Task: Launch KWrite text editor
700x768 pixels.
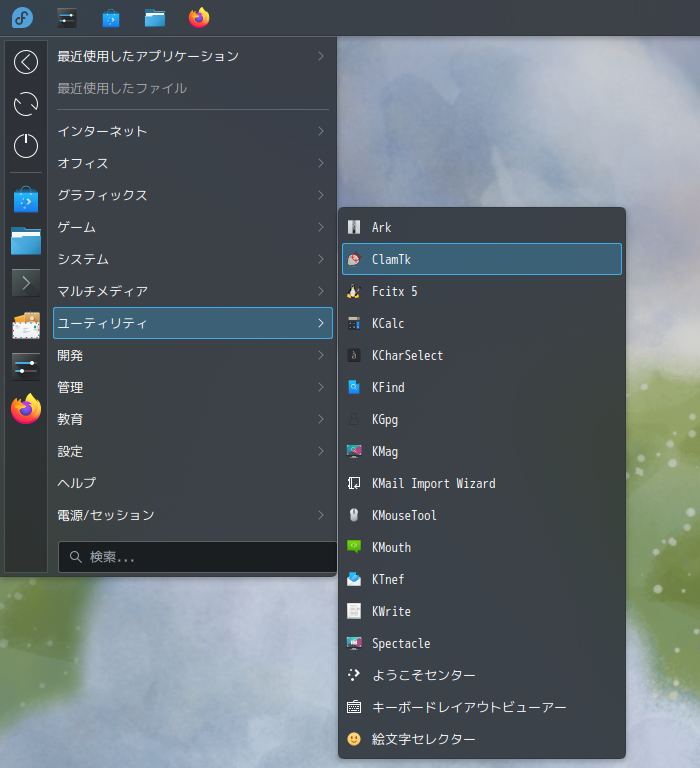Action: pos(482,611)
